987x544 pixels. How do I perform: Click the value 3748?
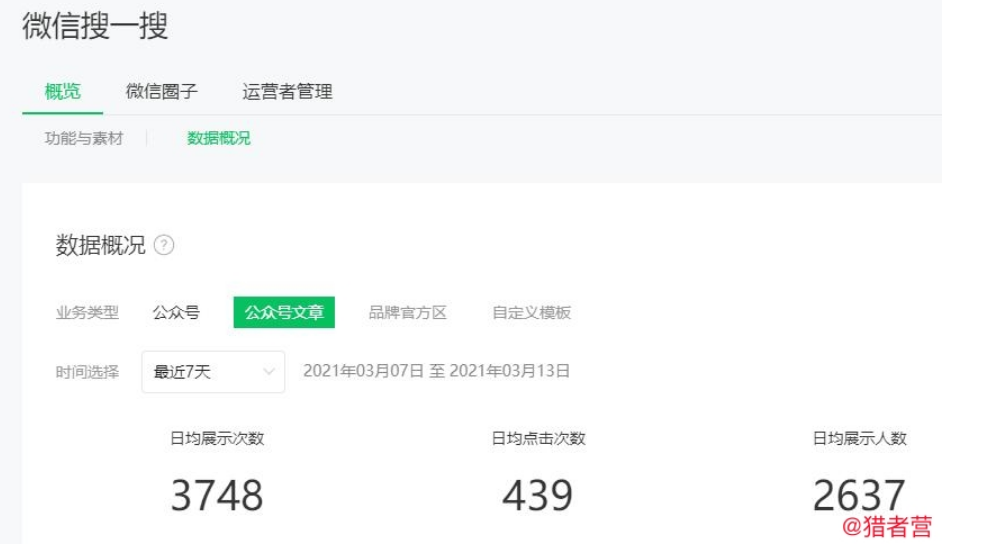[217, 495]
